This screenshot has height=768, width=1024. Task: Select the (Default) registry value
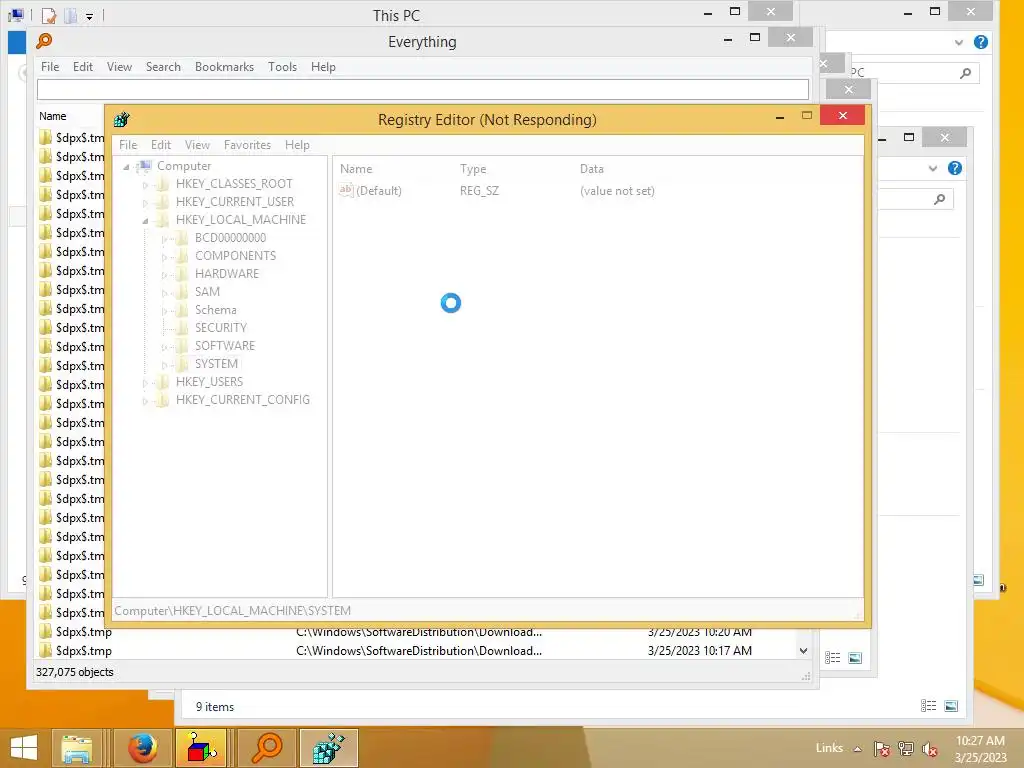(x=379, y=191)
